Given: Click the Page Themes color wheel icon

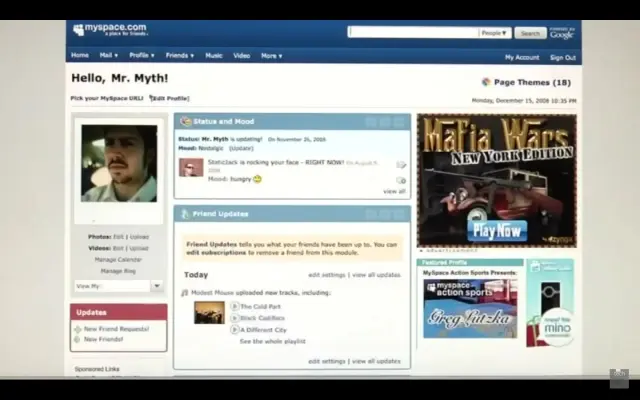Looking at the screenshot, I should (486, 82).
